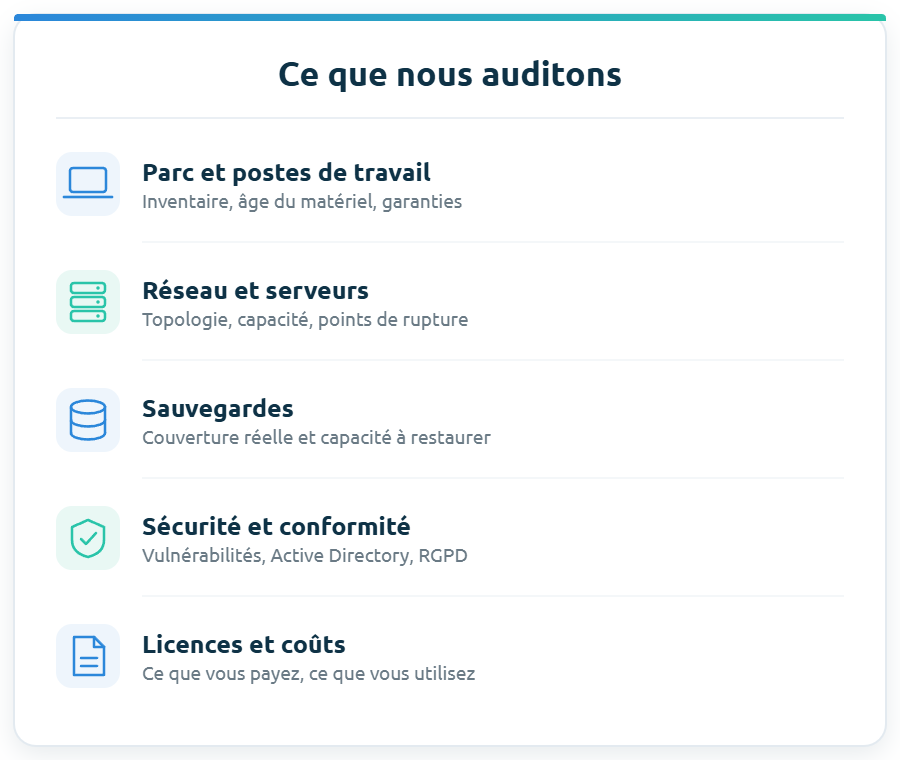The height and width of the screenshot is (760, 900).
Task: Click 'Ce que vous payez, ce que vous utilisez'
Action: tap(309, 674)
